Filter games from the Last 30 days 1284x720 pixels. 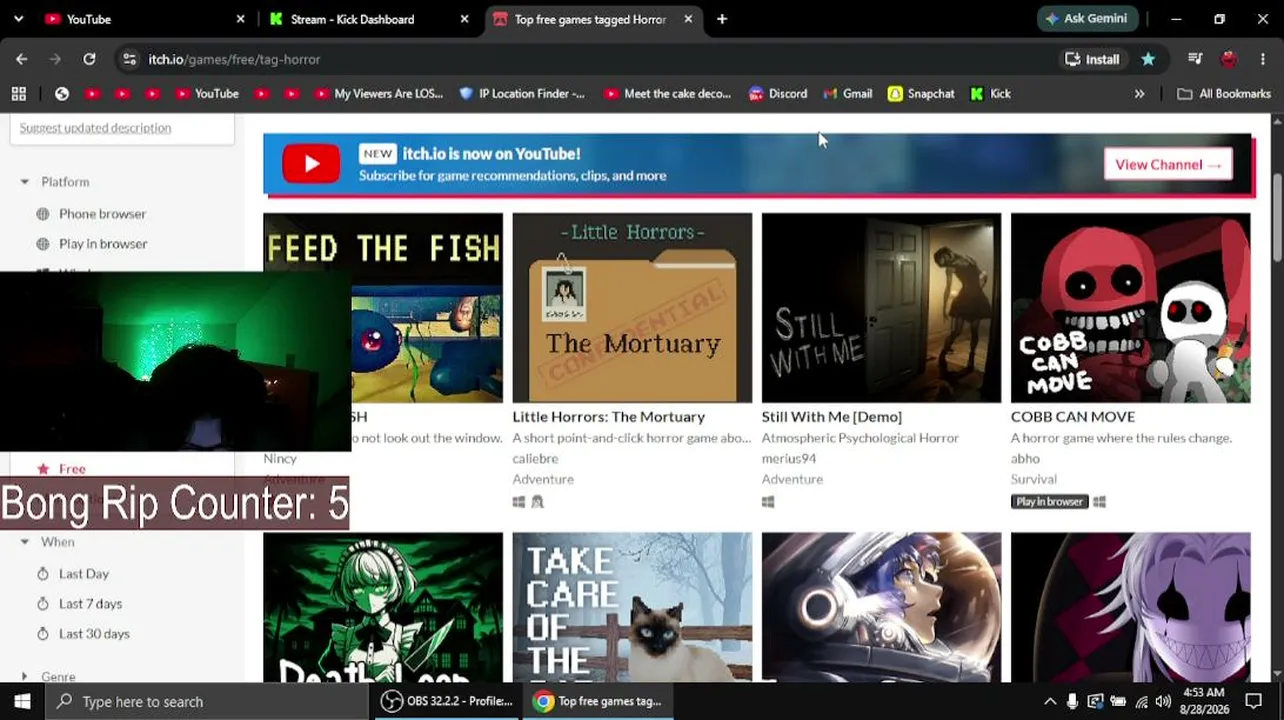point(94,634)
